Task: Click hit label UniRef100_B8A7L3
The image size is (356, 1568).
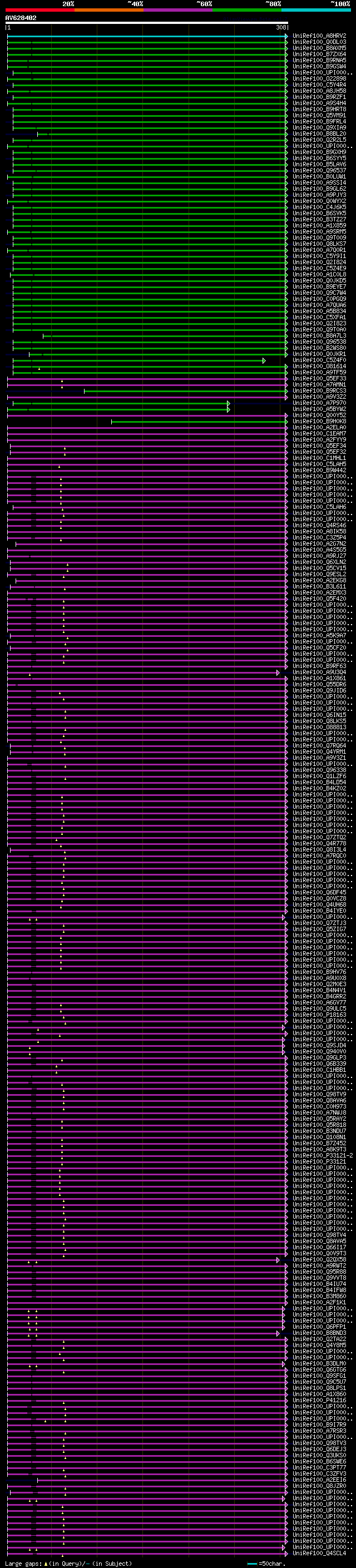Action: pos(319,336)
